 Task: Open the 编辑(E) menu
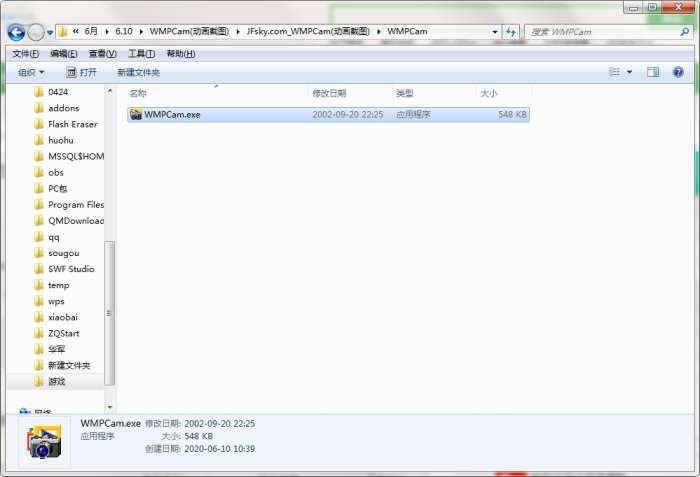pos(64,54)
